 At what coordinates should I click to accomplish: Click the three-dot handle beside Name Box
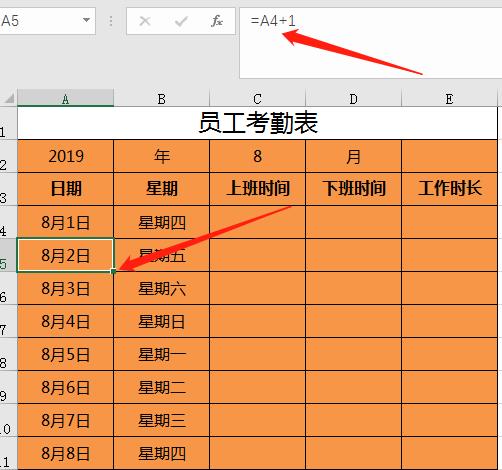pyautogui.click(x=111, y=21)
